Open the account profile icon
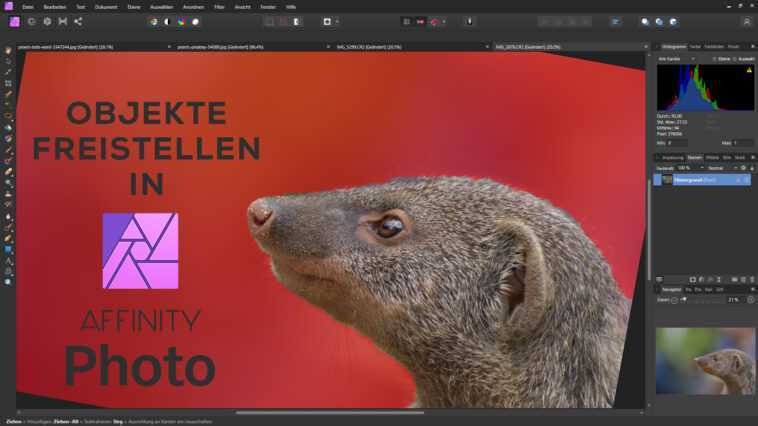The height and width of the screenshot is (426, 758). pos(746,22)
